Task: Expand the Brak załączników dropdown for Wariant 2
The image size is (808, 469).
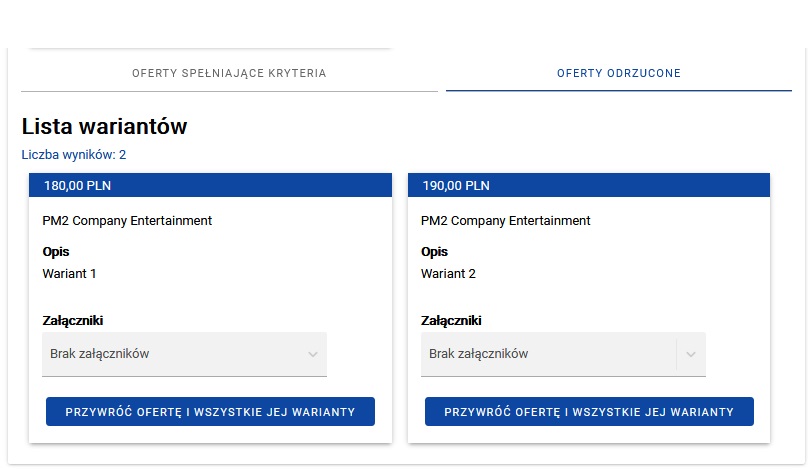Action: pos(548,354)
